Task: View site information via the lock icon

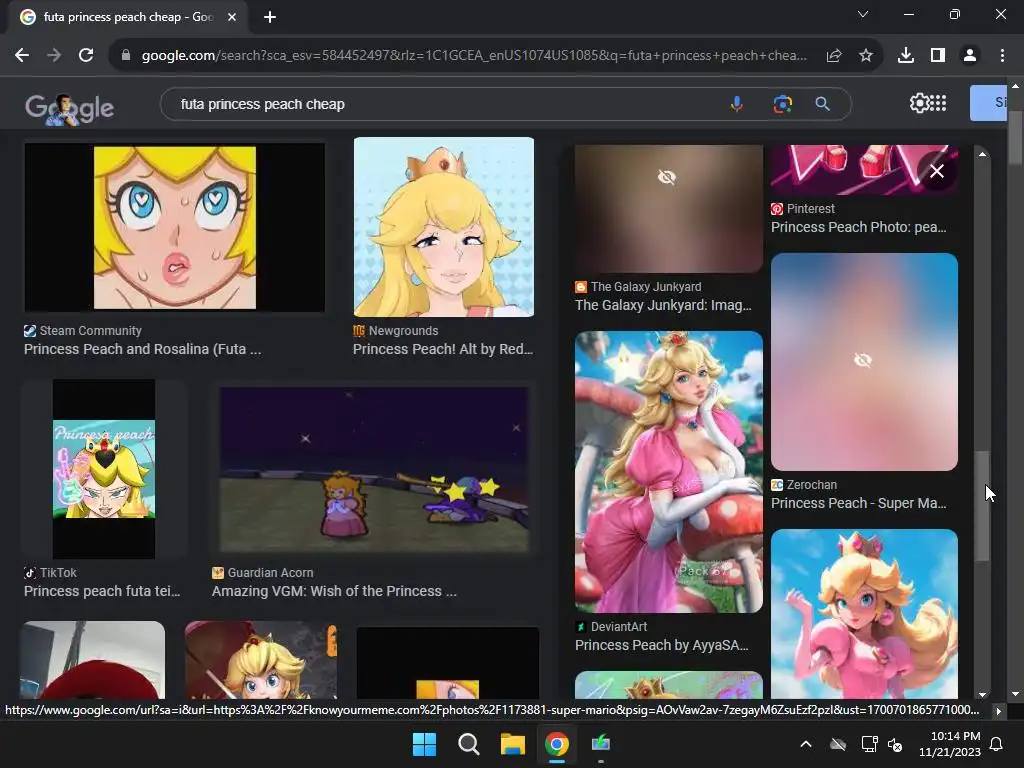Action: [x=126, y=56]
